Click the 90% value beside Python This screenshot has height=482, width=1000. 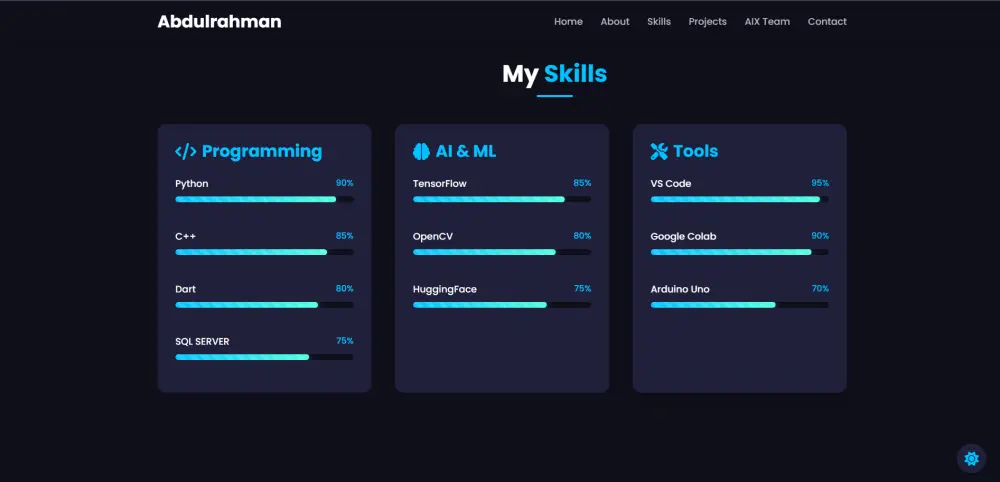pos(344,183)
